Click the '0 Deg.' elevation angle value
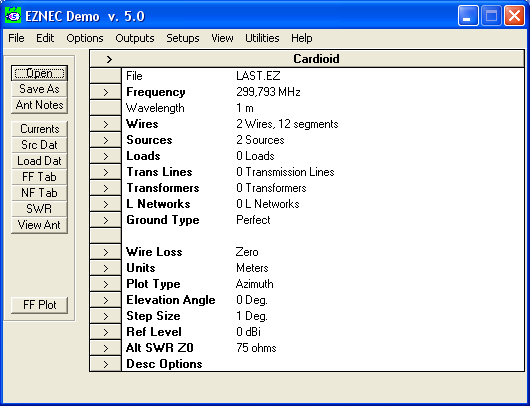 [x=252, y=300]
